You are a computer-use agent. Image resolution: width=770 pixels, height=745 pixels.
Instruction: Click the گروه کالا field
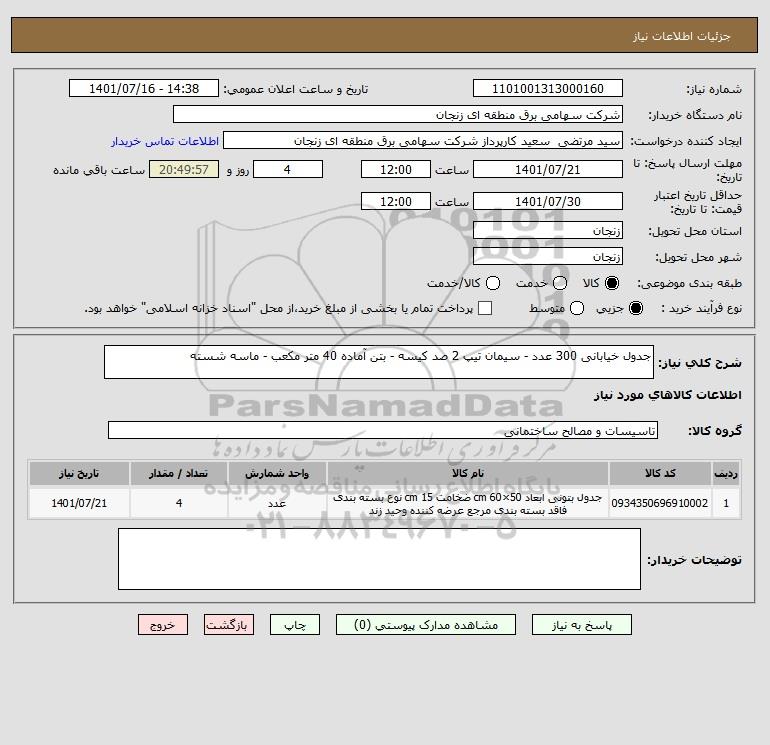(383, 430)
